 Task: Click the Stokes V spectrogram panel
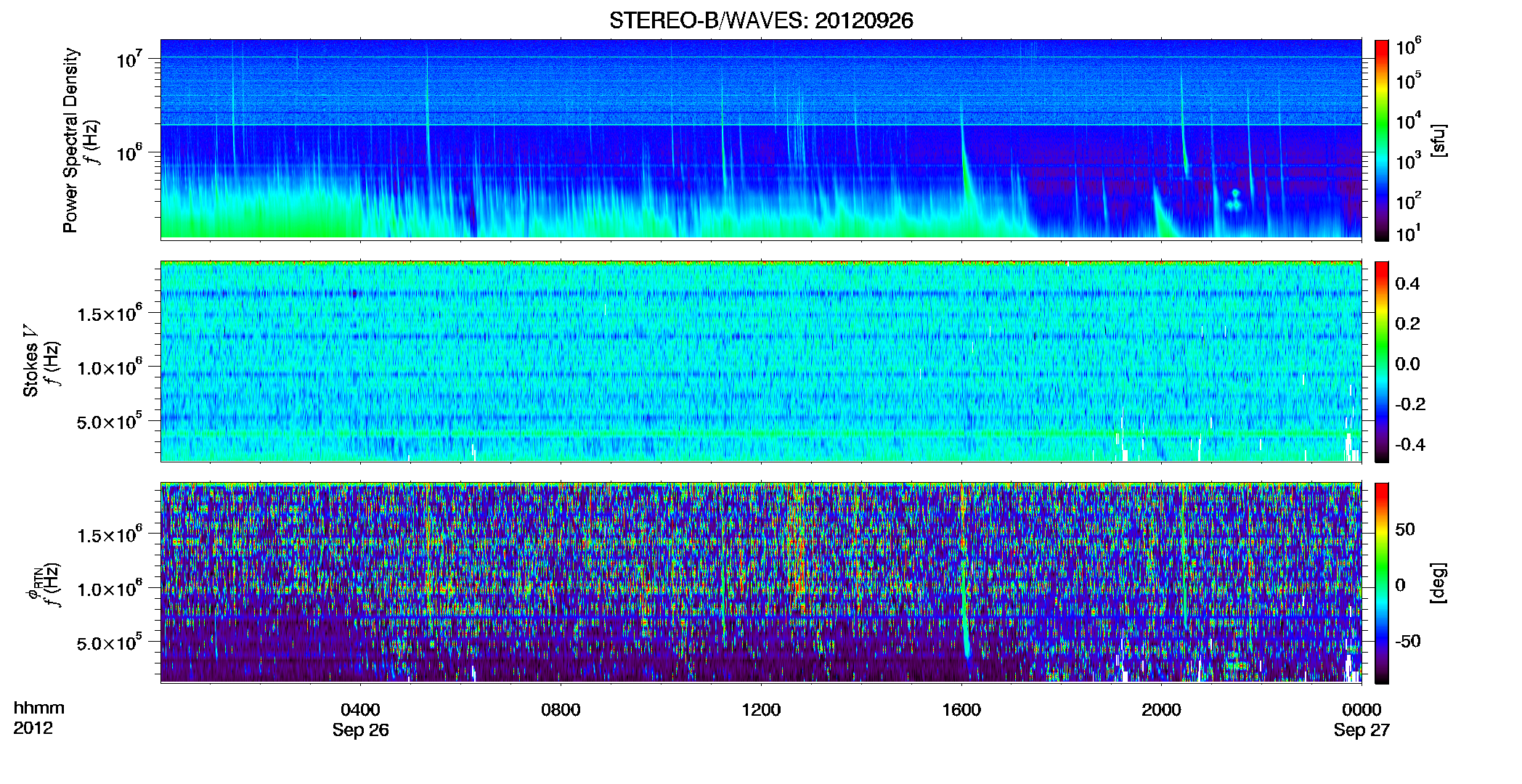point(761,362)
